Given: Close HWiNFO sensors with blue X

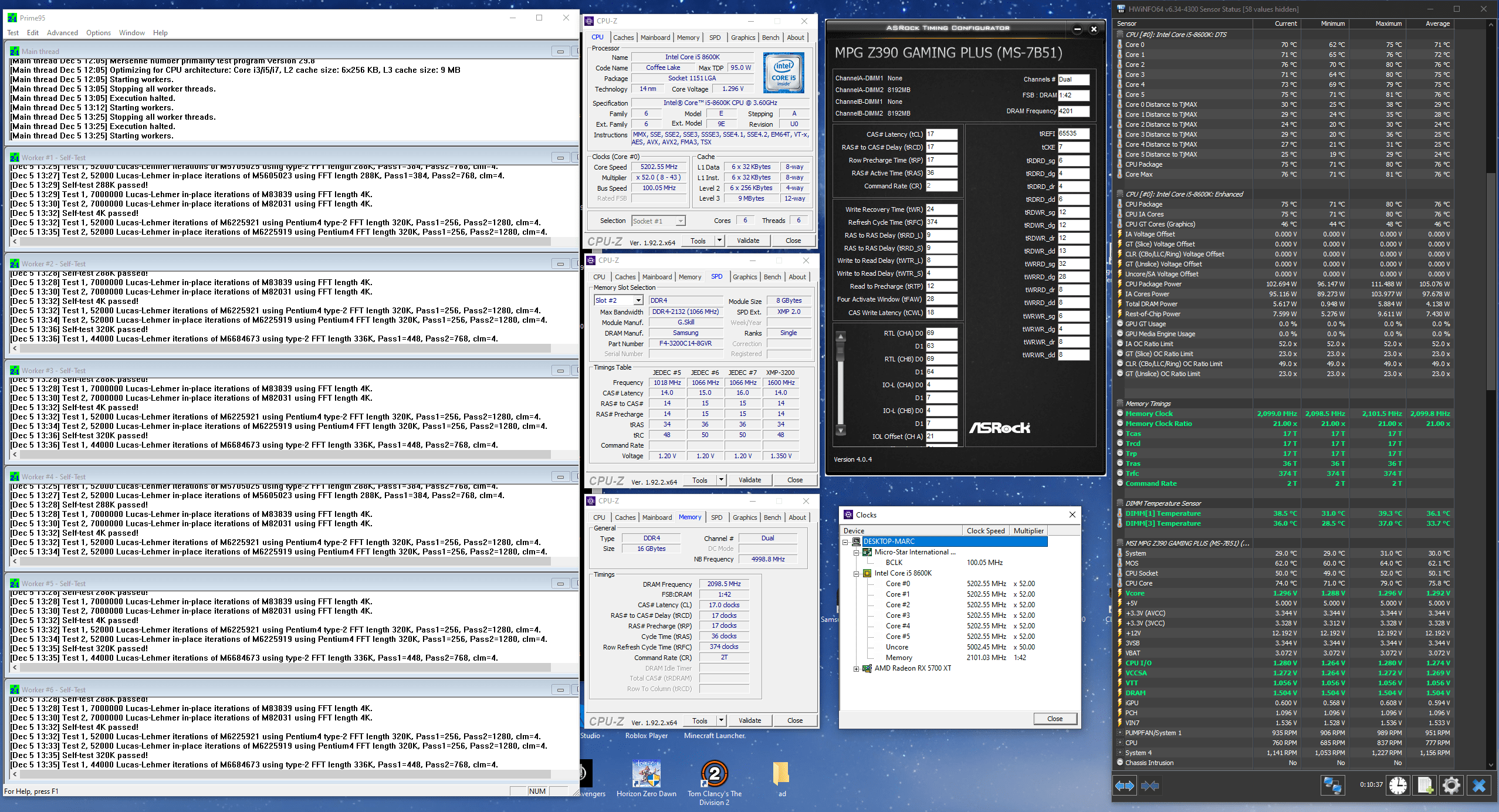Looking at the screenshot, I should point(1479,786).
